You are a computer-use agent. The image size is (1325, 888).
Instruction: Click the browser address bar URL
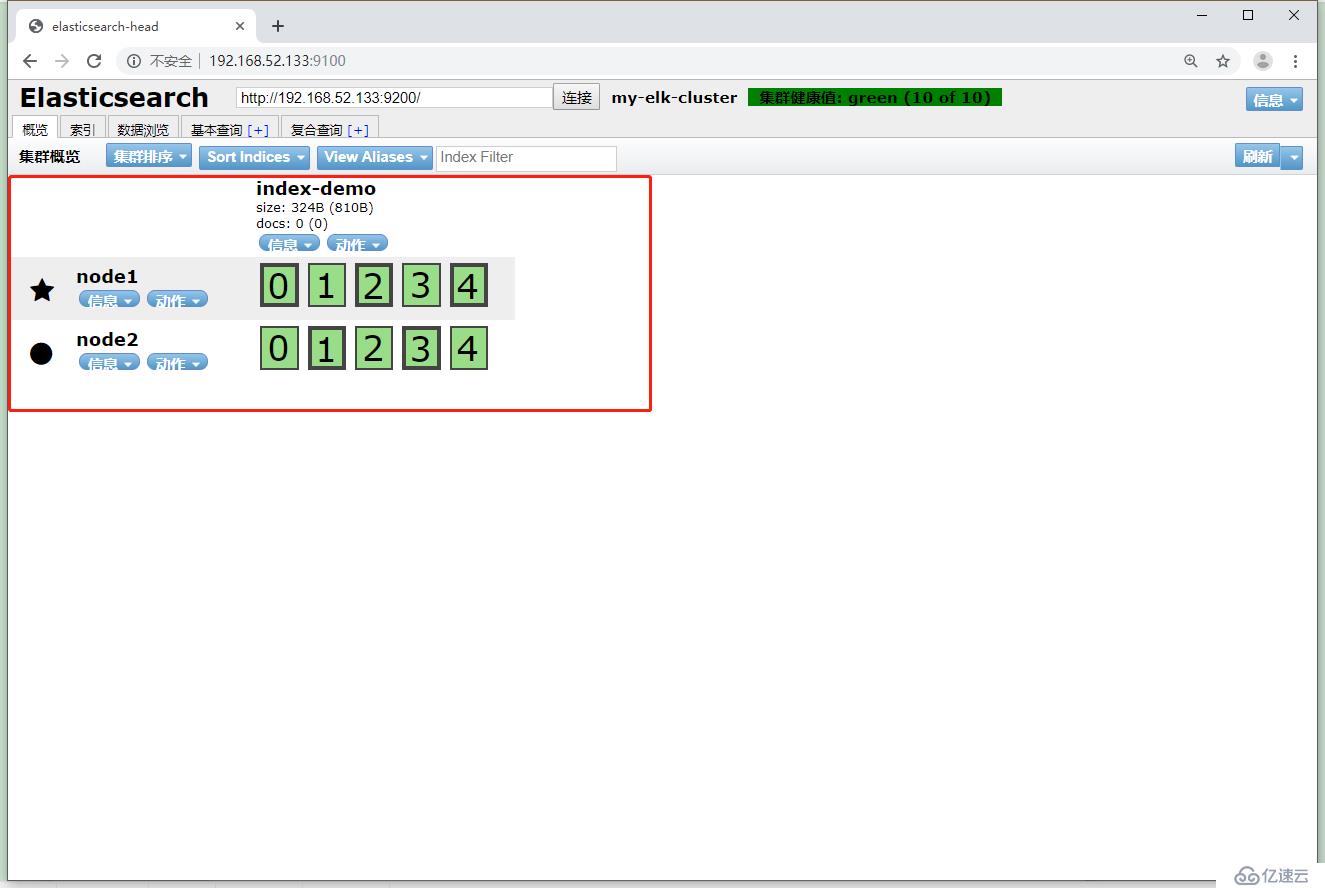[277, 61]
